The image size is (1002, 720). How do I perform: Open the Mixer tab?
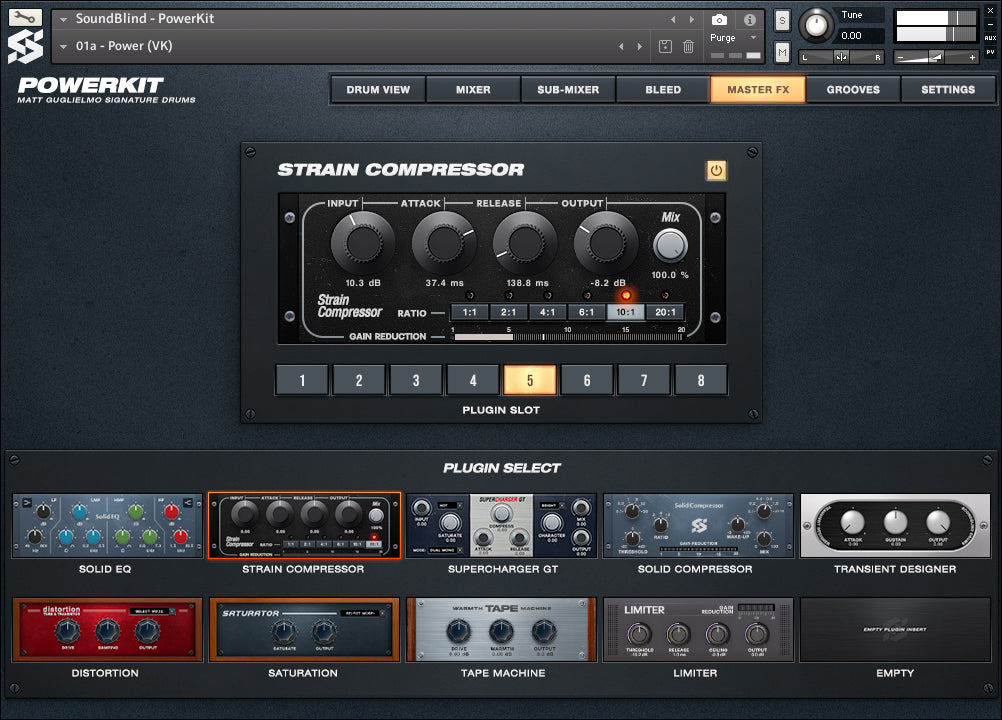click(x=474, y=89)
